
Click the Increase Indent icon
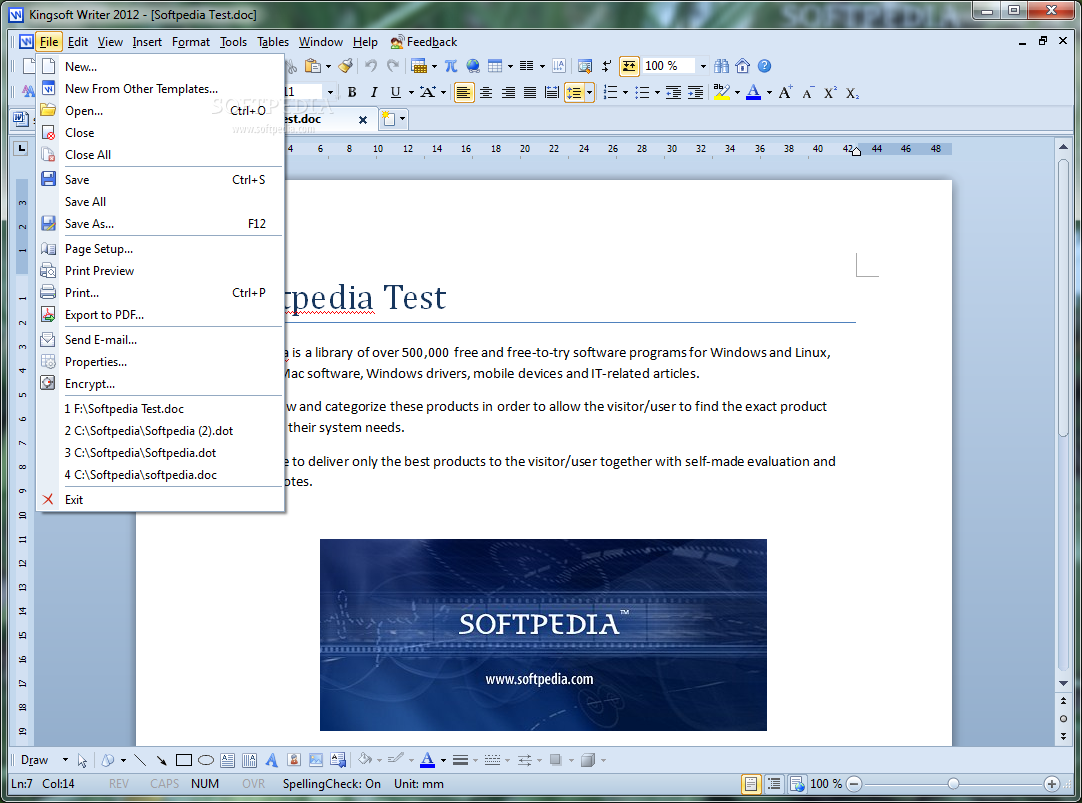(x=696, y=92)
